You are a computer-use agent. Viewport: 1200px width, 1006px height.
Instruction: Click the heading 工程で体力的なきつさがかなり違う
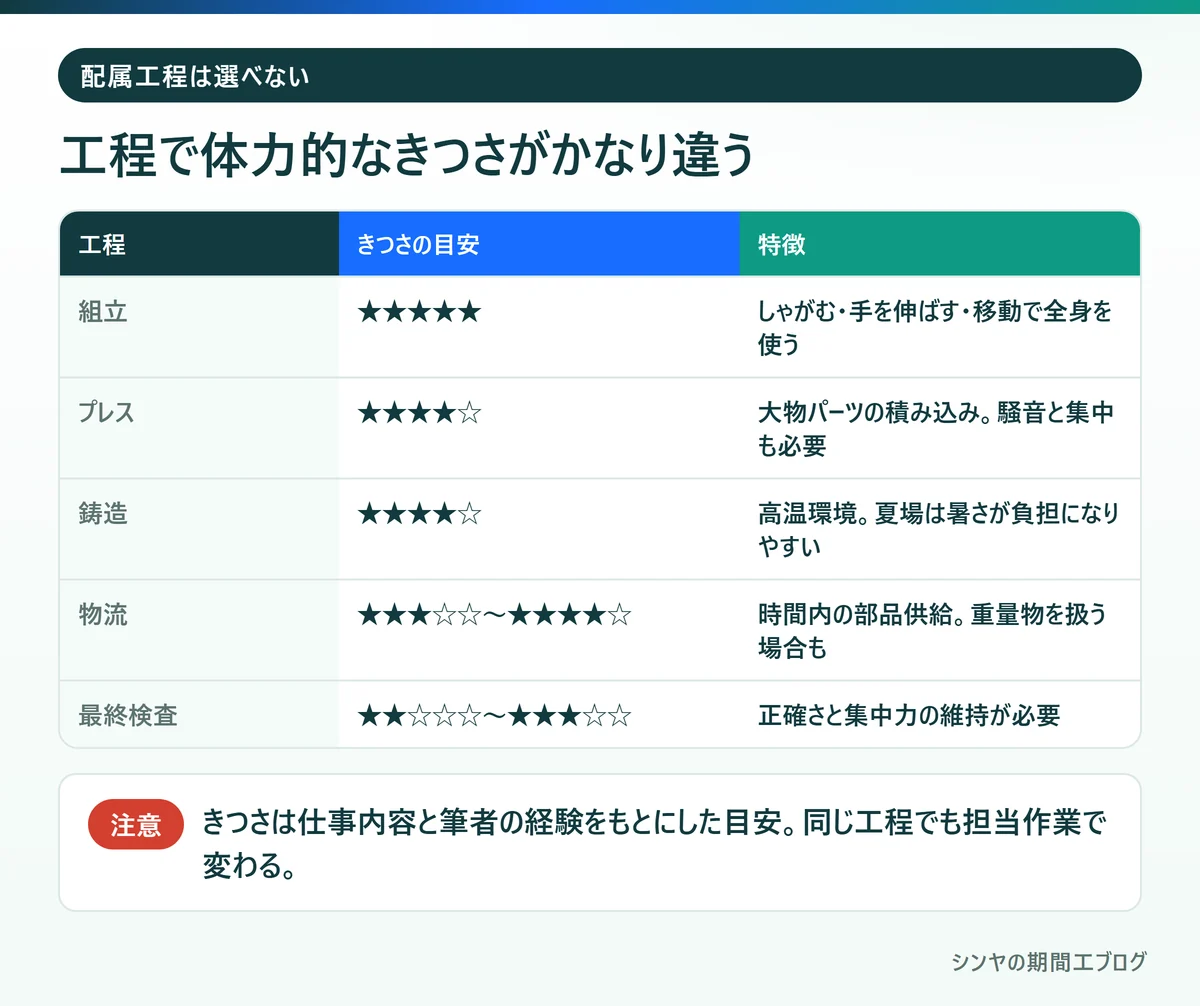tap(405, 157)
